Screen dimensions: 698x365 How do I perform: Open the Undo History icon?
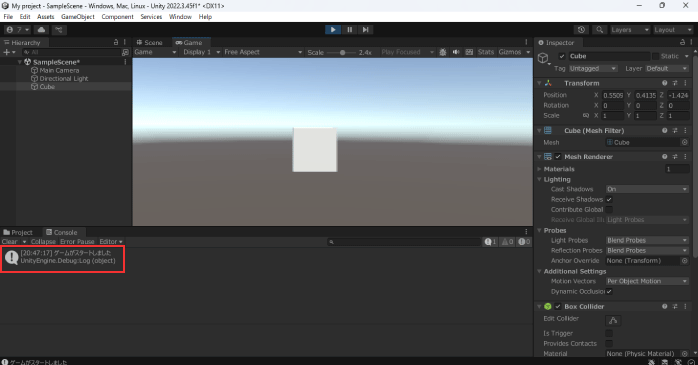click(x=581, y=29)
